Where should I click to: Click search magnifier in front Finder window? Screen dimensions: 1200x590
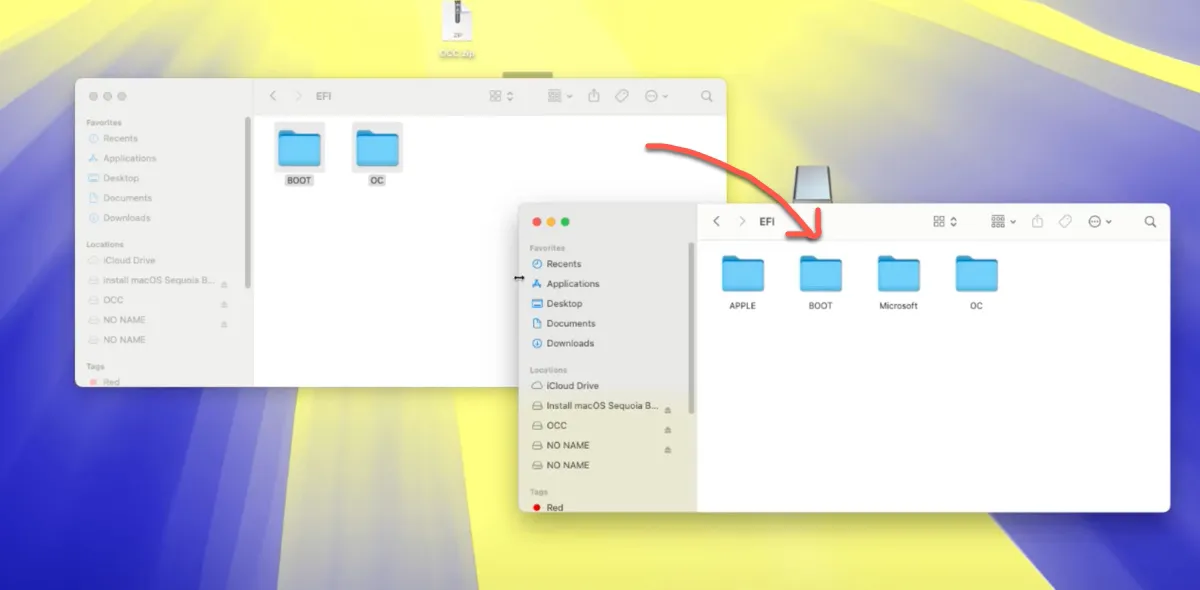(1150, 222)
